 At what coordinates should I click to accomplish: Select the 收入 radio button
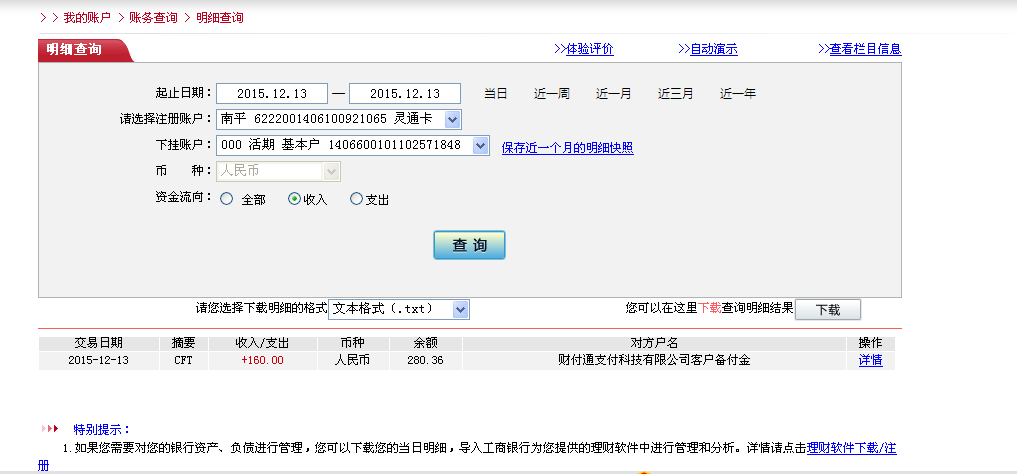[294, 199]
